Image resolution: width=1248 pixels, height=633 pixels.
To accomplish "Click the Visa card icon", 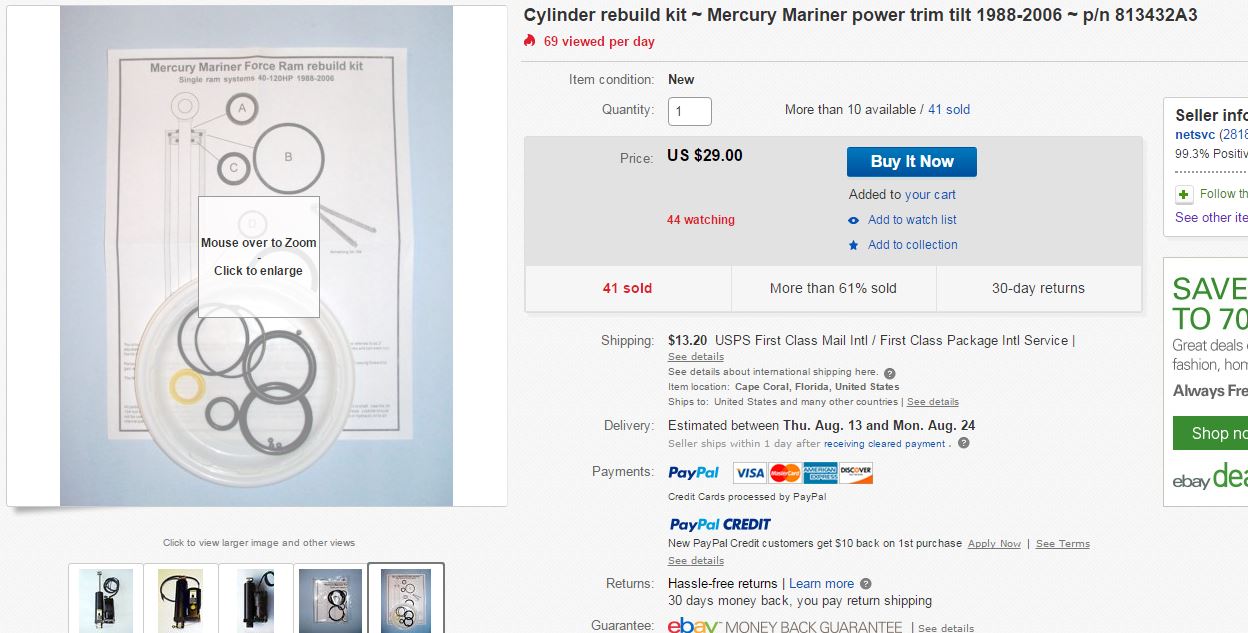I will point(749,473).
